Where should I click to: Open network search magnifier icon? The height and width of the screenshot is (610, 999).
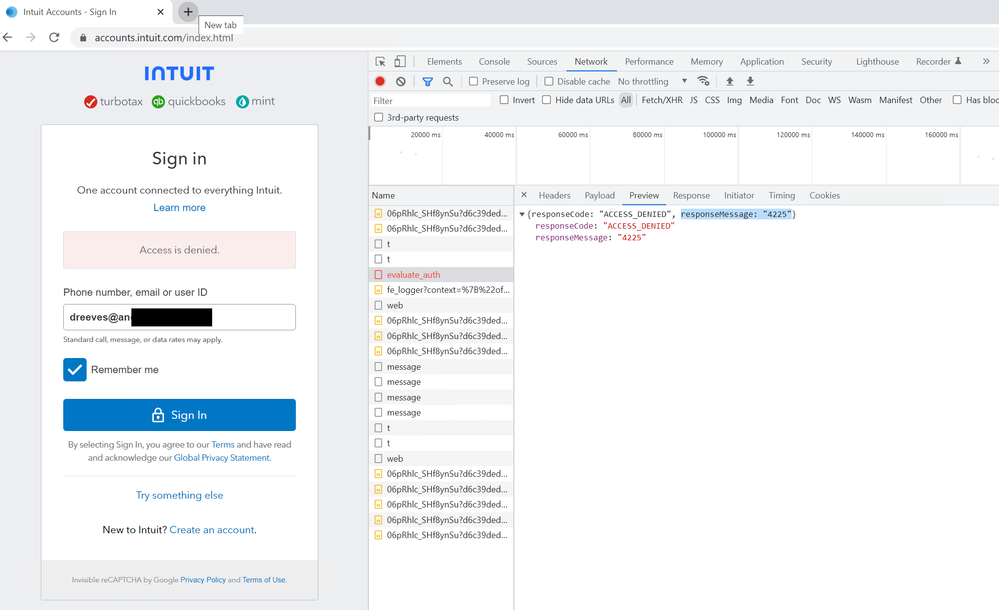pyautogui.click(x=448, y=82)
